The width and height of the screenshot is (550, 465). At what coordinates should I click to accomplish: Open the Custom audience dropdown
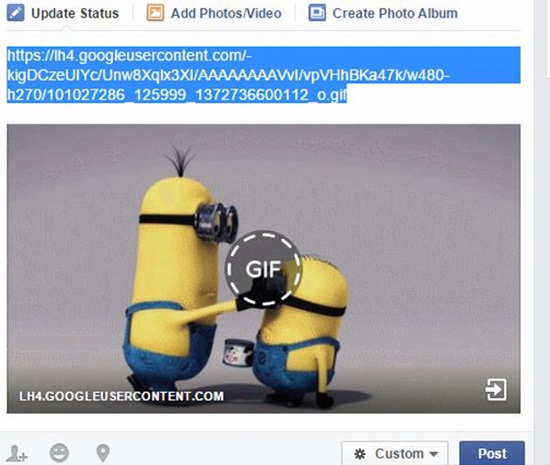395,453
